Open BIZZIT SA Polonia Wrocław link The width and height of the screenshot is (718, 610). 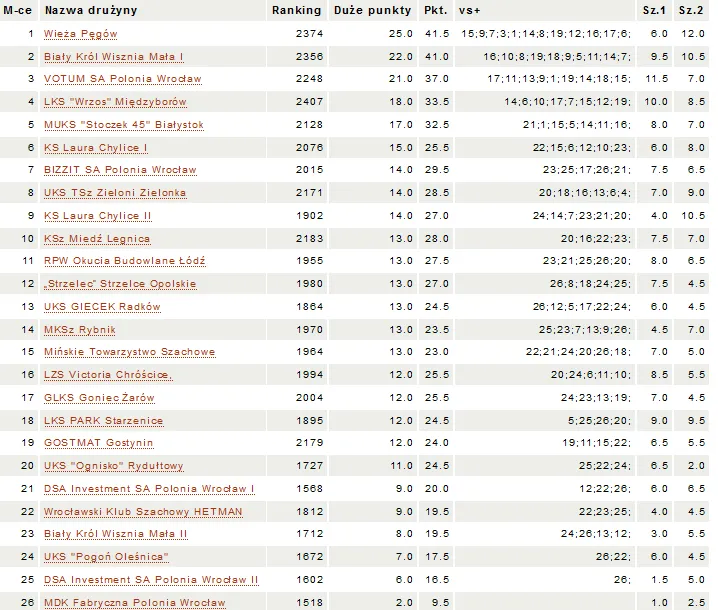point(120,170)
